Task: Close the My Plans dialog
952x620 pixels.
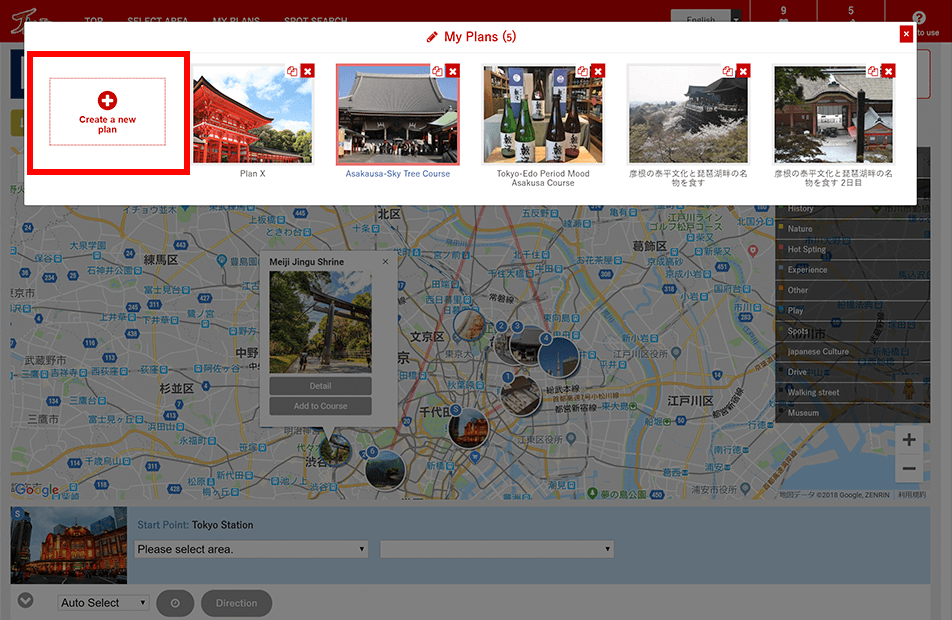Action: (x=906, y=34)
